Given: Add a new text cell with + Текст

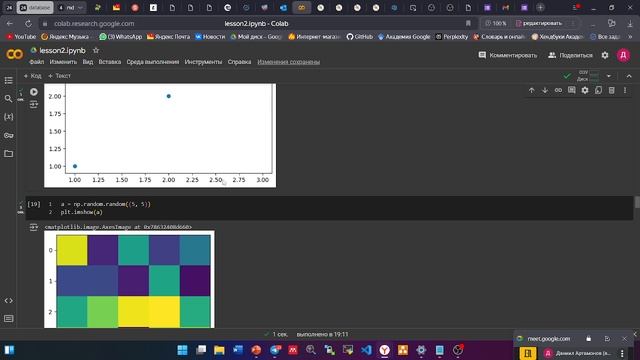Looking at the screenshot, I should tap(59, 76).
